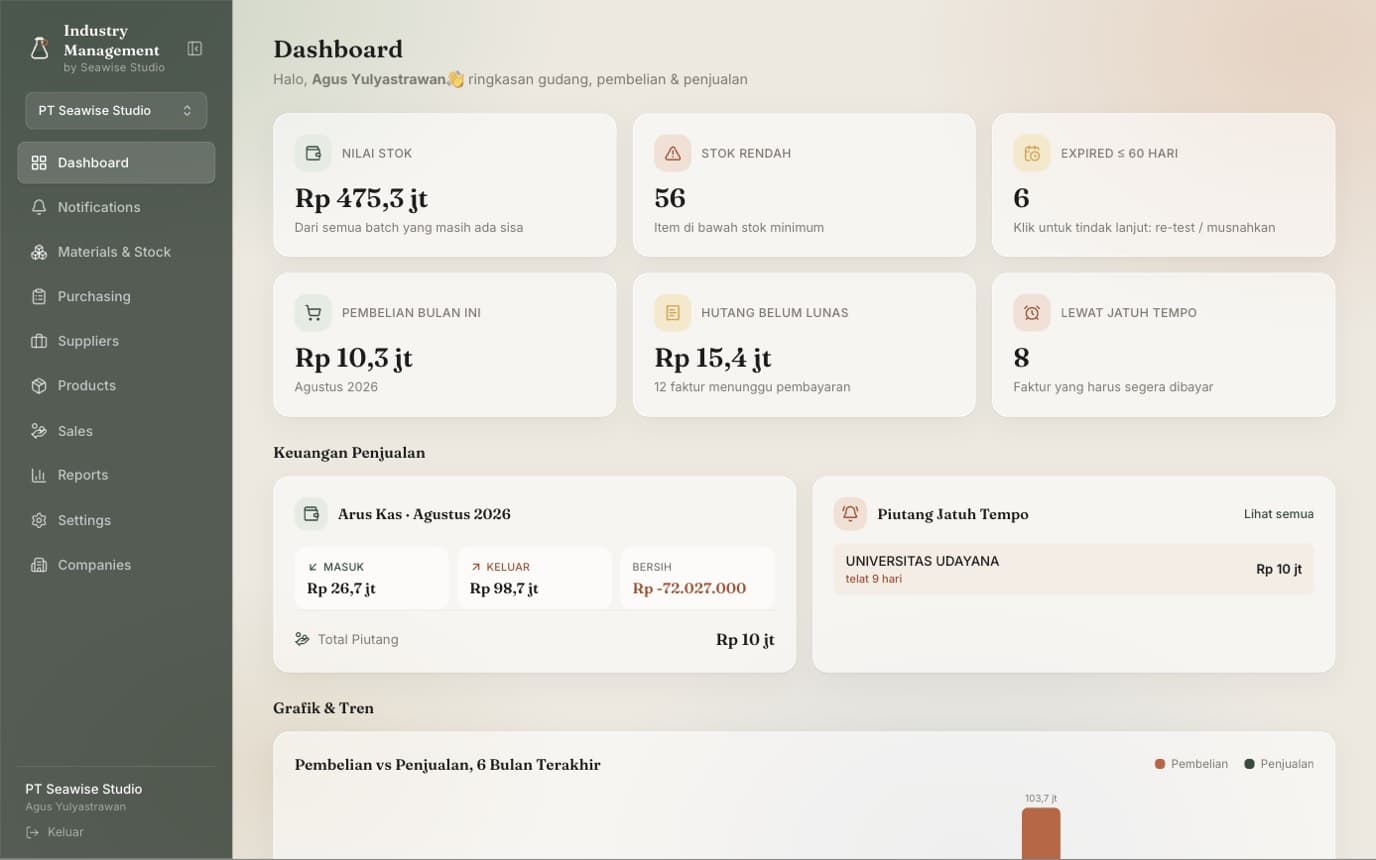
Task: Click the Total Piutang Rp 10 jt amount
Action: (745, 640)
